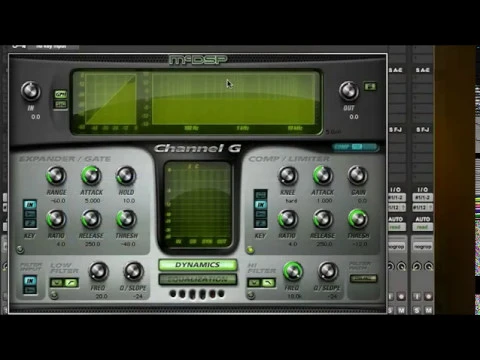Adjust the IN input gain knob
The height and width of the screenshot is (360, 480).
point(31,91)
